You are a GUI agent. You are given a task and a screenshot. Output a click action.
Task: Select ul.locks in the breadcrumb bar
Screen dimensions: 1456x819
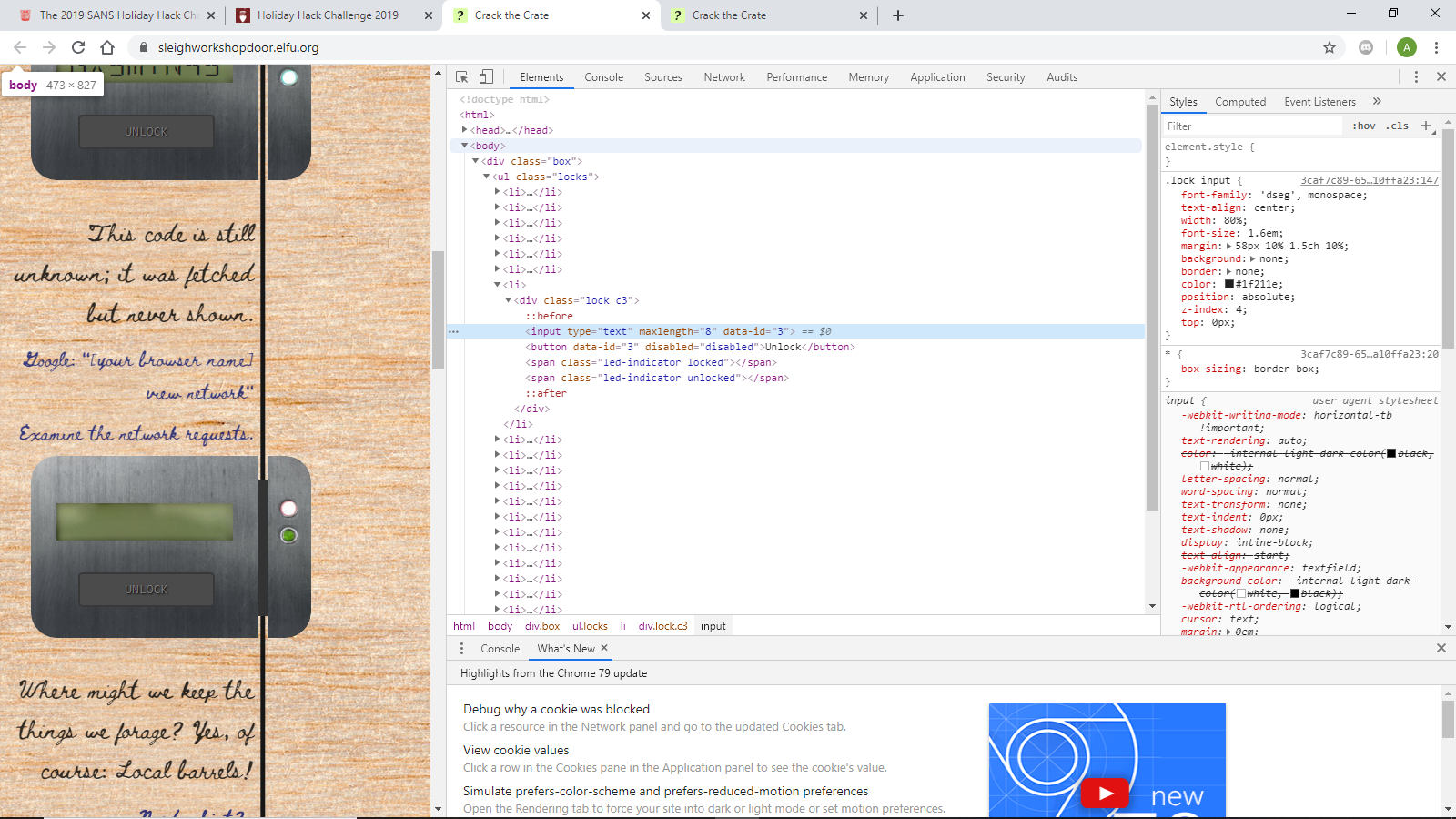pyautogui.click(x=590, y=626)
